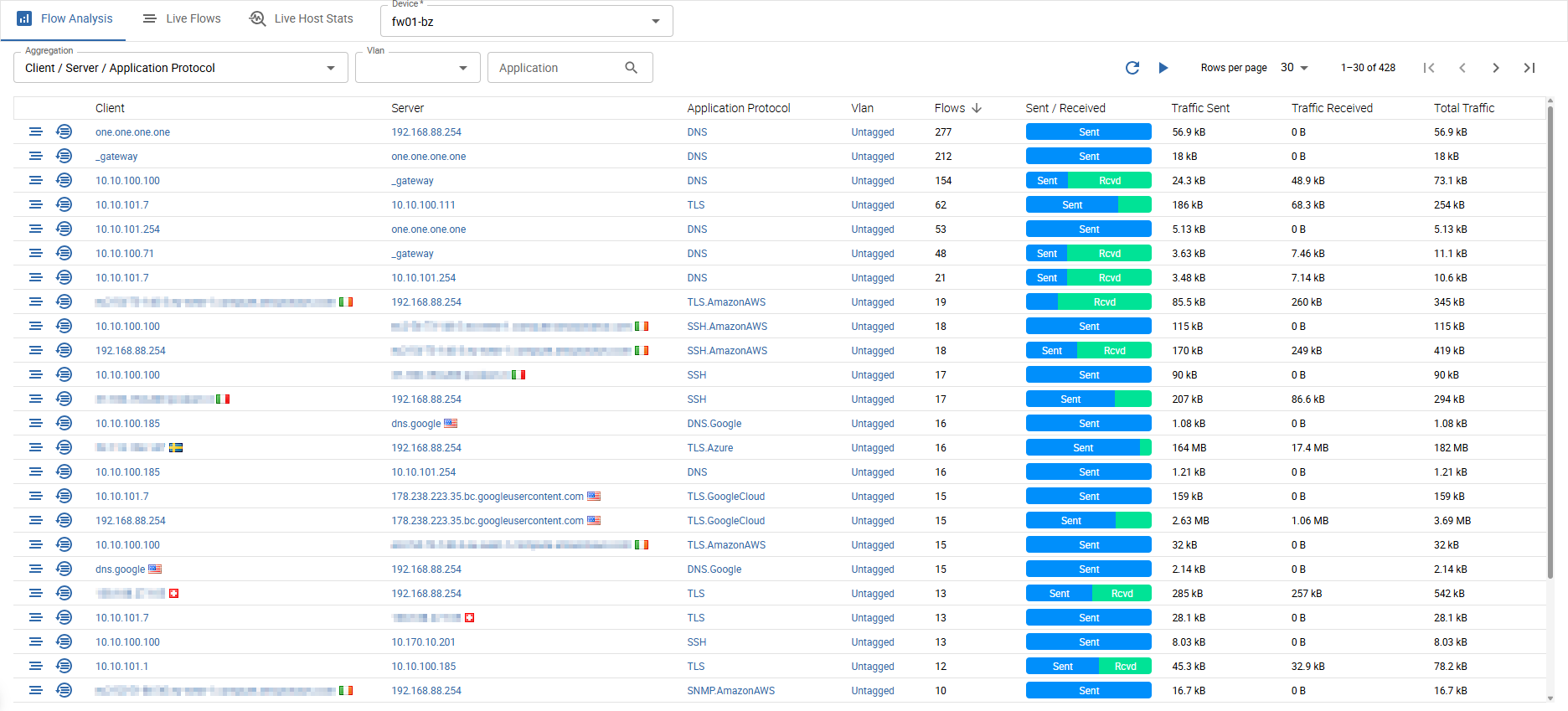
Task: Open the SNMP.AmazonAWS protocol link
Action: pos(731,691)
